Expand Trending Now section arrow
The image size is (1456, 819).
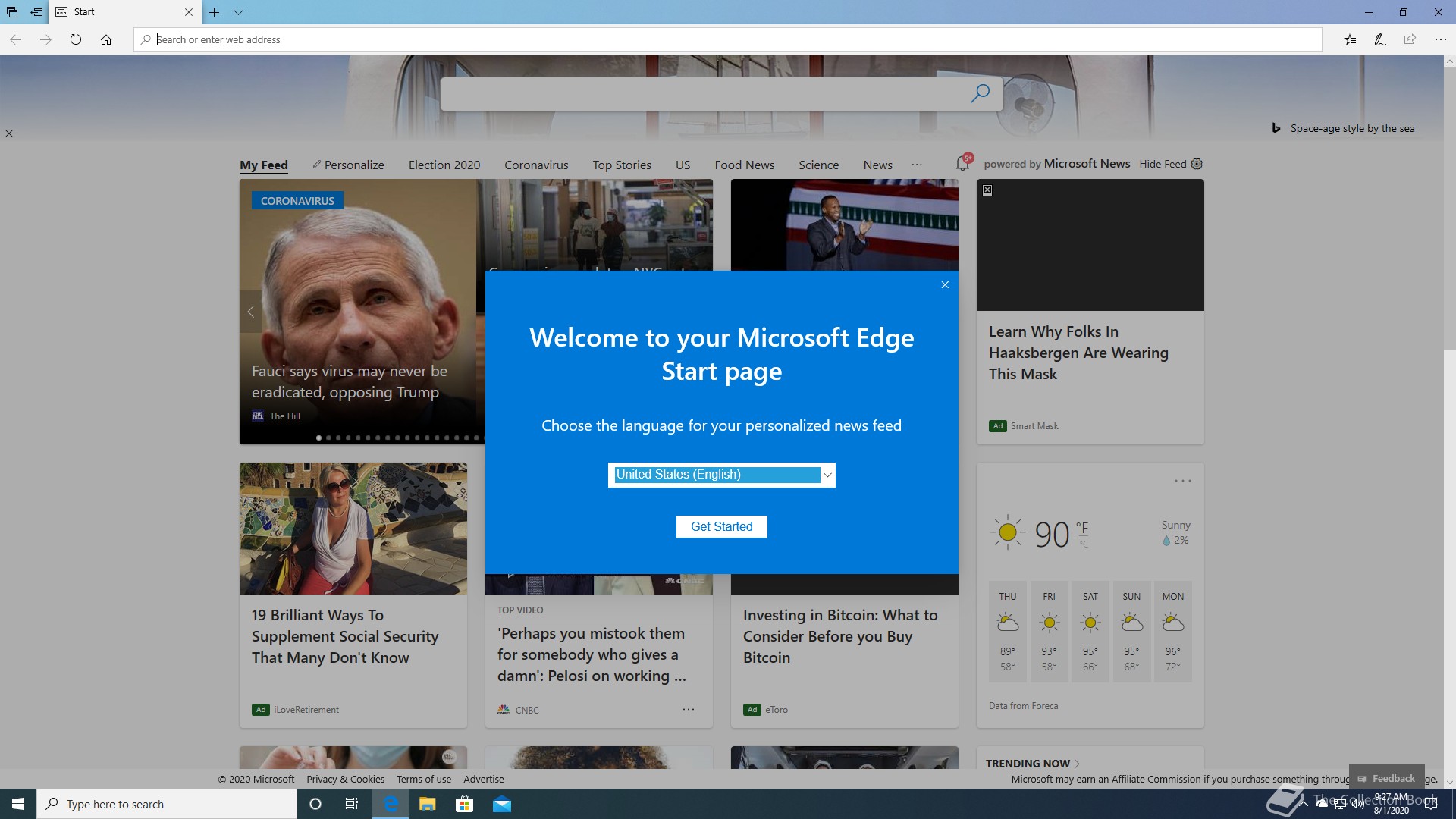coord(1077,764)
